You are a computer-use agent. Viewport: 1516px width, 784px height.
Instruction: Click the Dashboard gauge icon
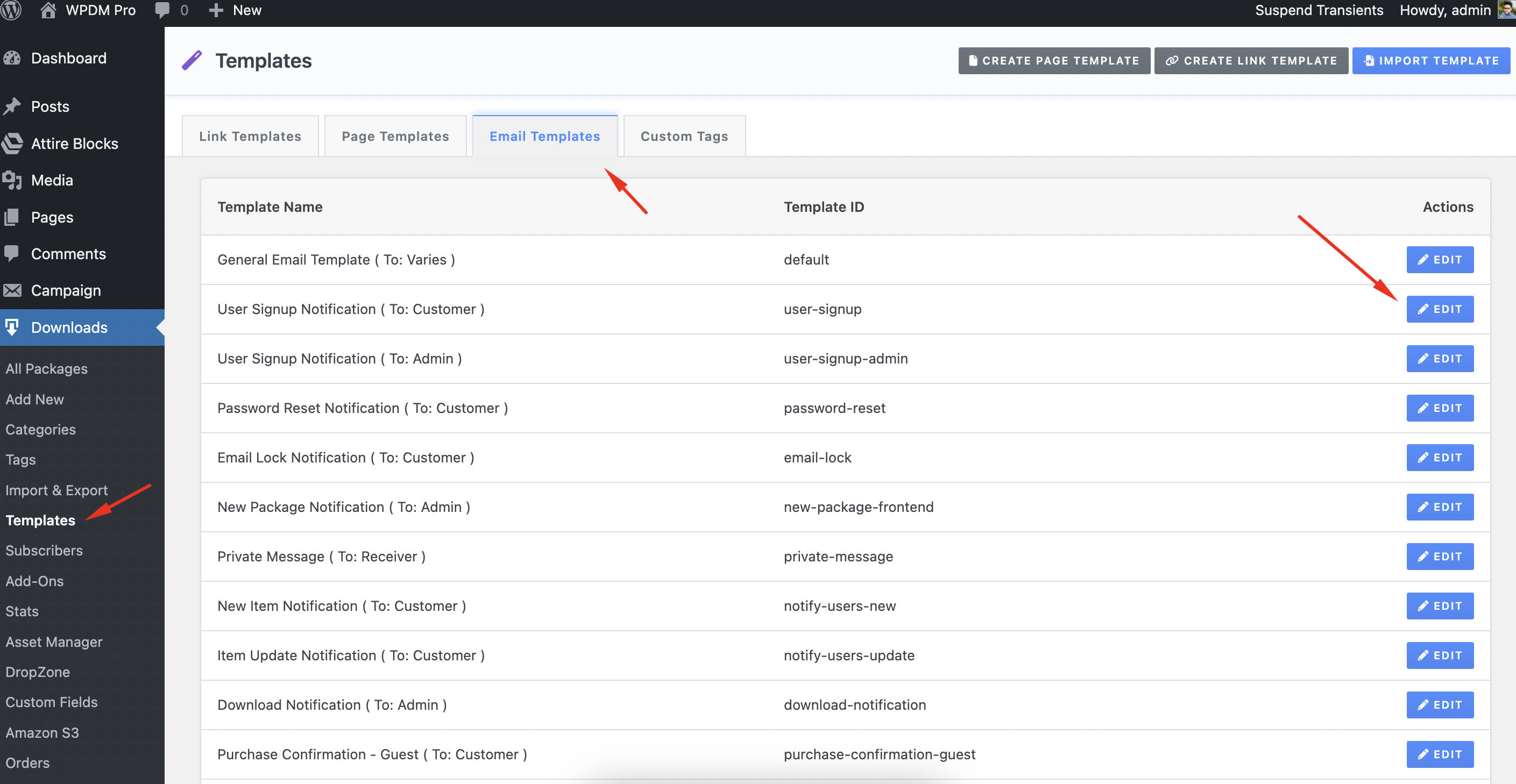(12, 58)
